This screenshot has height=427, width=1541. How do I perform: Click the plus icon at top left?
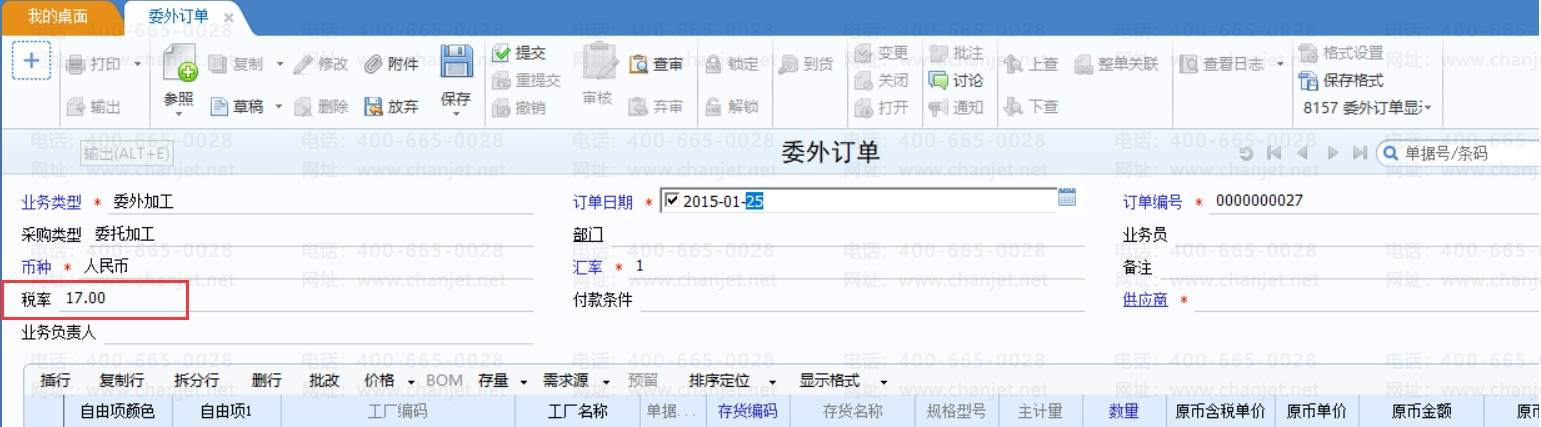[x=31, y=60]
